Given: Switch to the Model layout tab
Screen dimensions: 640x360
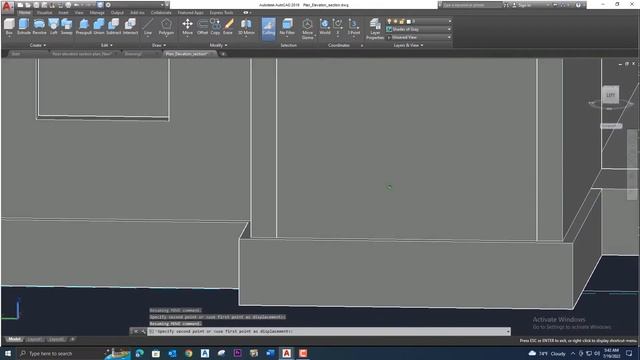Looking at the screenshot, I should (14, 339).
